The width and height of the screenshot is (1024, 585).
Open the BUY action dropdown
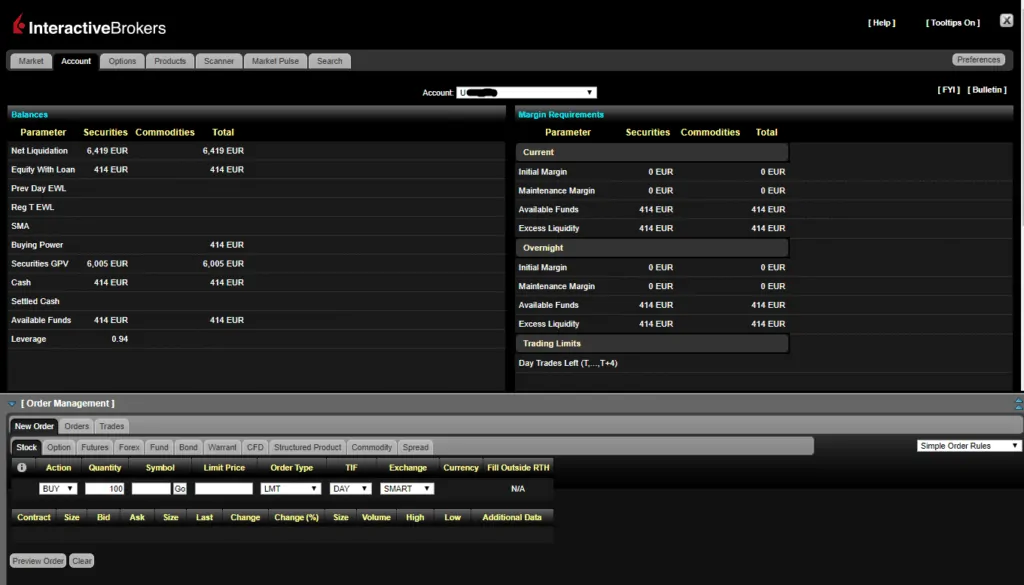click(58, 488)
